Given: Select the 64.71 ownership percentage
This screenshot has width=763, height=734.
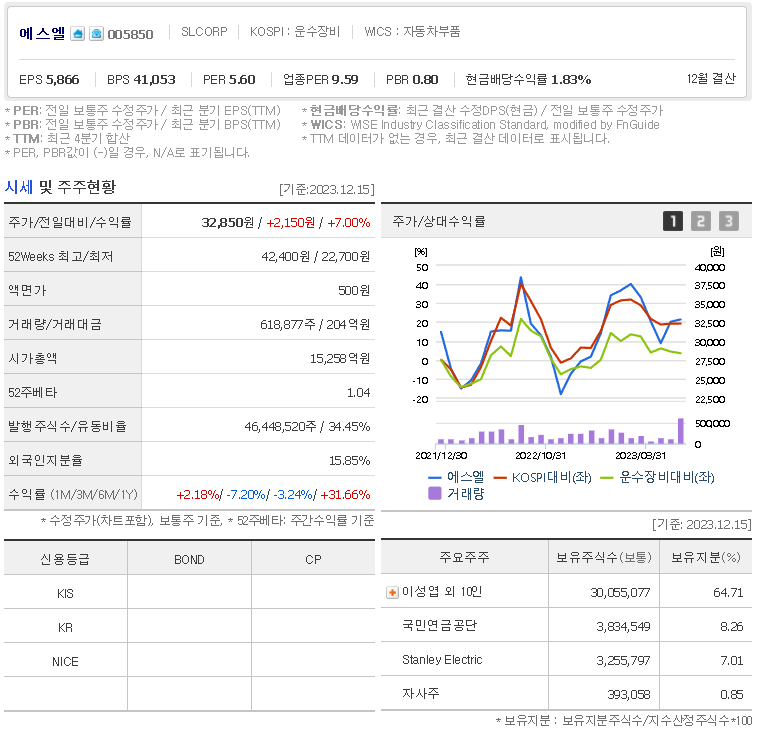Looking at the screenshot, I should point(728,592).
